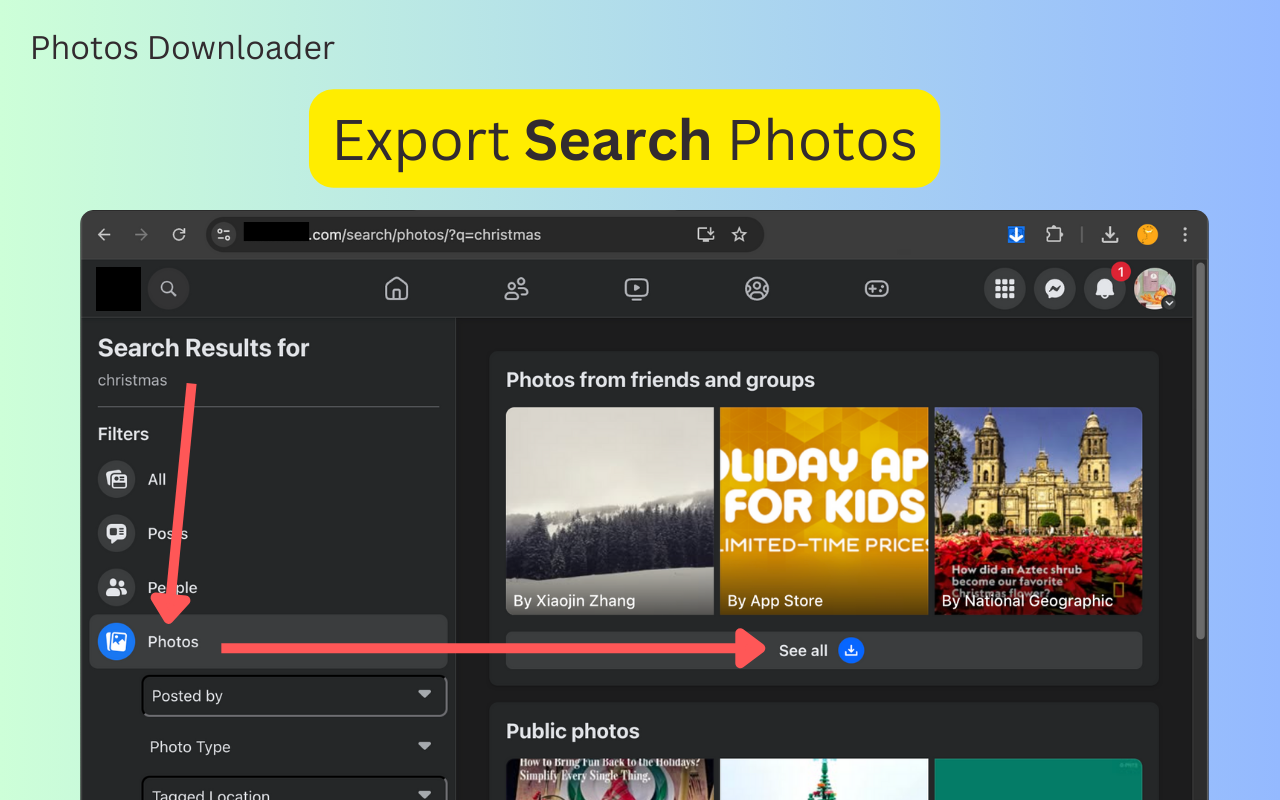This screenshot has height=800, width=1280.
Task: Open the notifications bell
Action: (1104, 289)
